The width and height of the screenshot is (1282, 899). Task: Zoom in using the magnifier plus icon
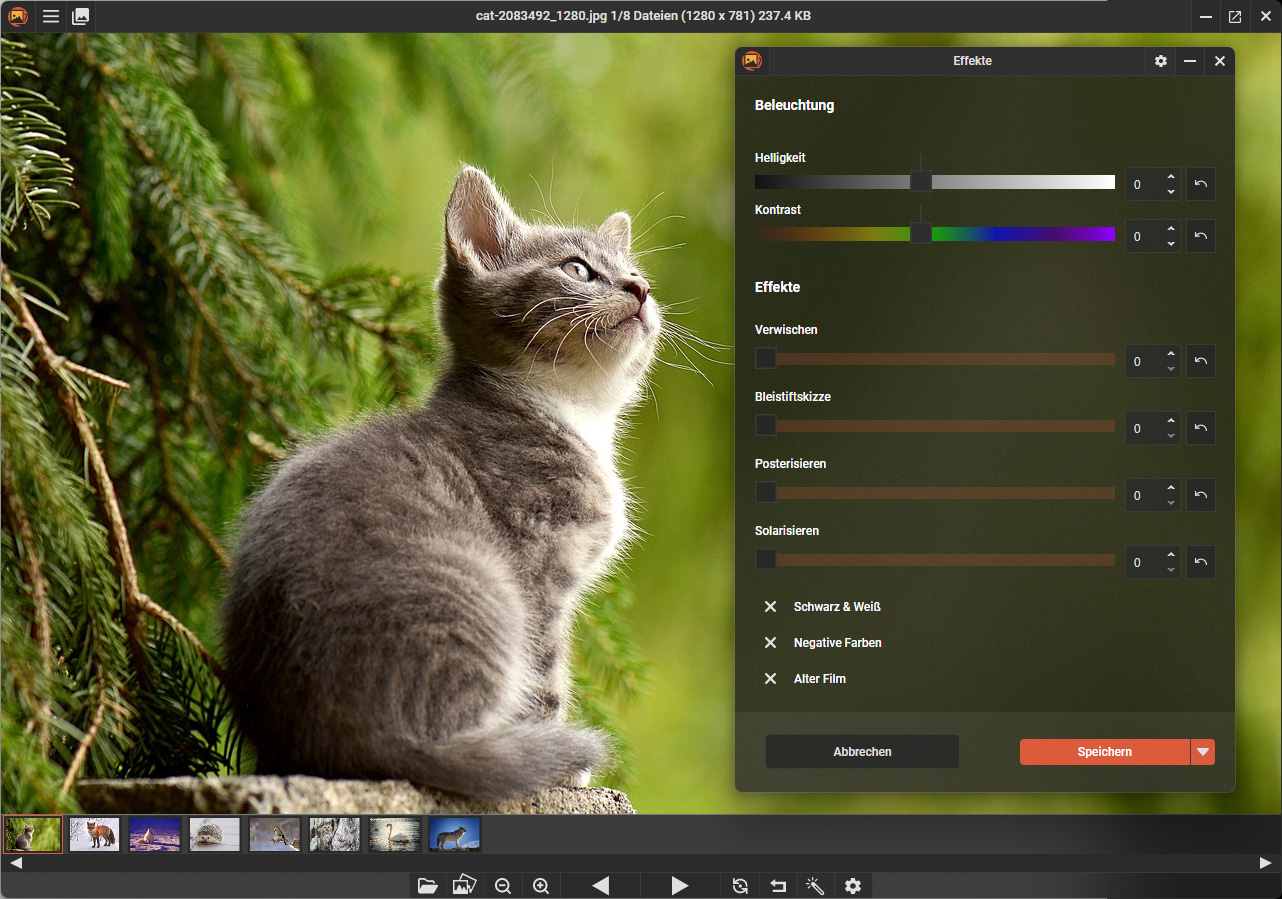pyautogui.click(x=541, y=886)
